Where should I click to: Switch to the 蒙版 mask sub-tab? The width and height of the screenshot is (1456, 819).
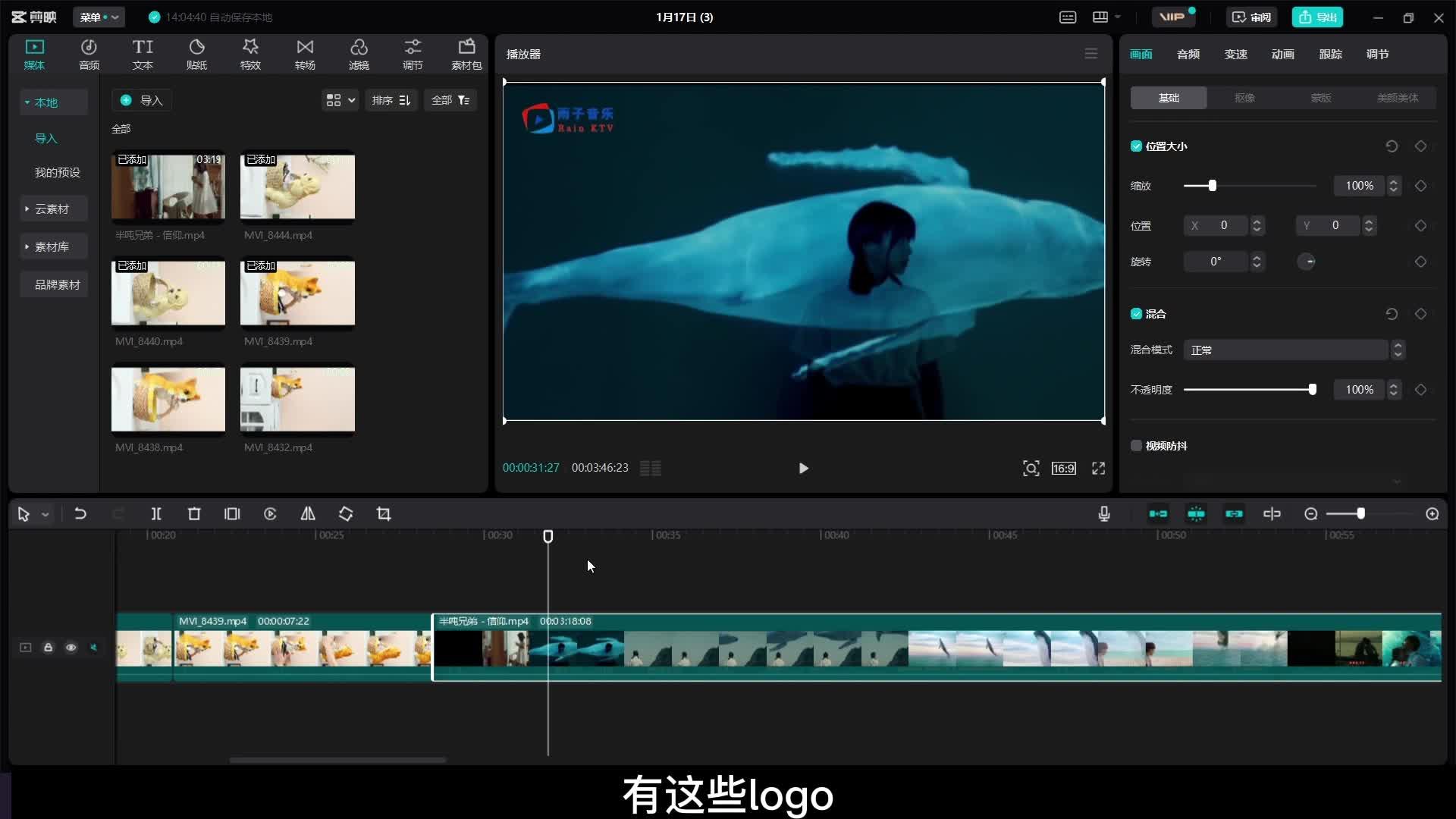click(x=1321, y=98)
